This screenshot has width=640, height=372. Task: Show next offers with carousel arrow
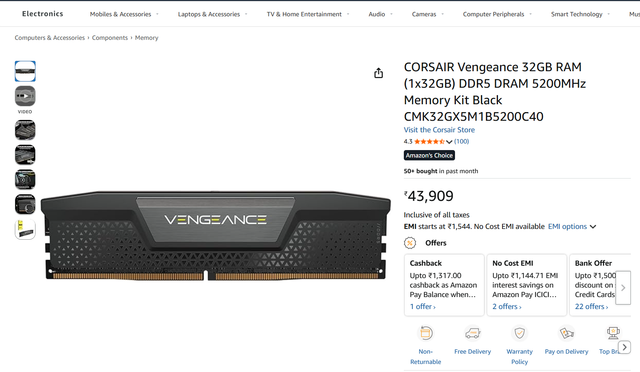tap(623, 287)
